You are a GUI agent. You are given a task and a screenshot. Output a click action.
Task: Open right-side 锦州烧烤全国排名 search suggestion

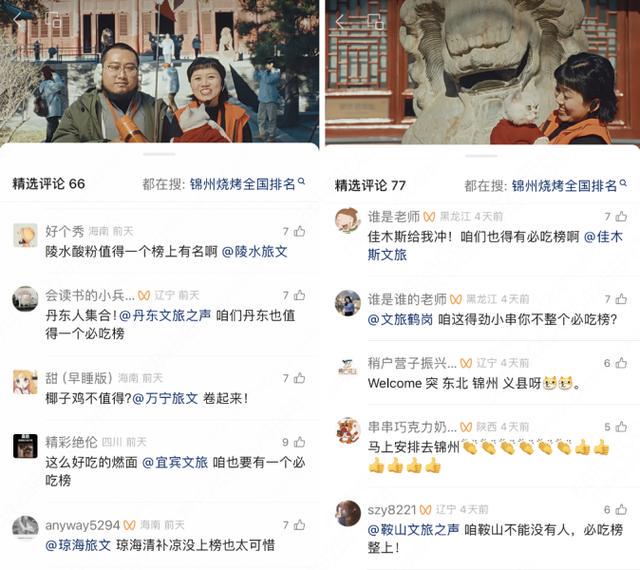point(564,186)
